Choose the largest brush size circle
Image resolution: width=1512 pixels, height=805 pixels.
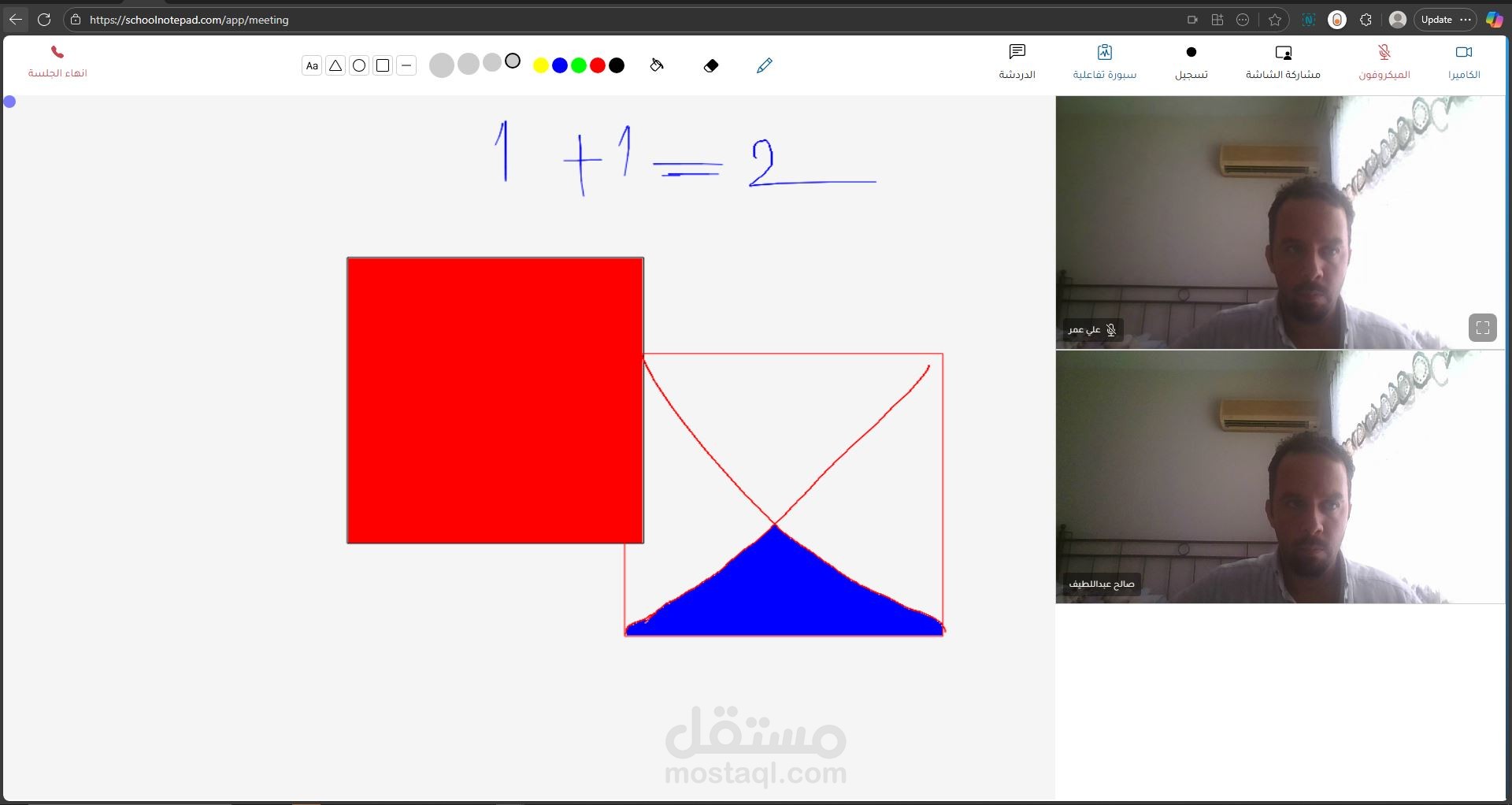pos(442,65)
